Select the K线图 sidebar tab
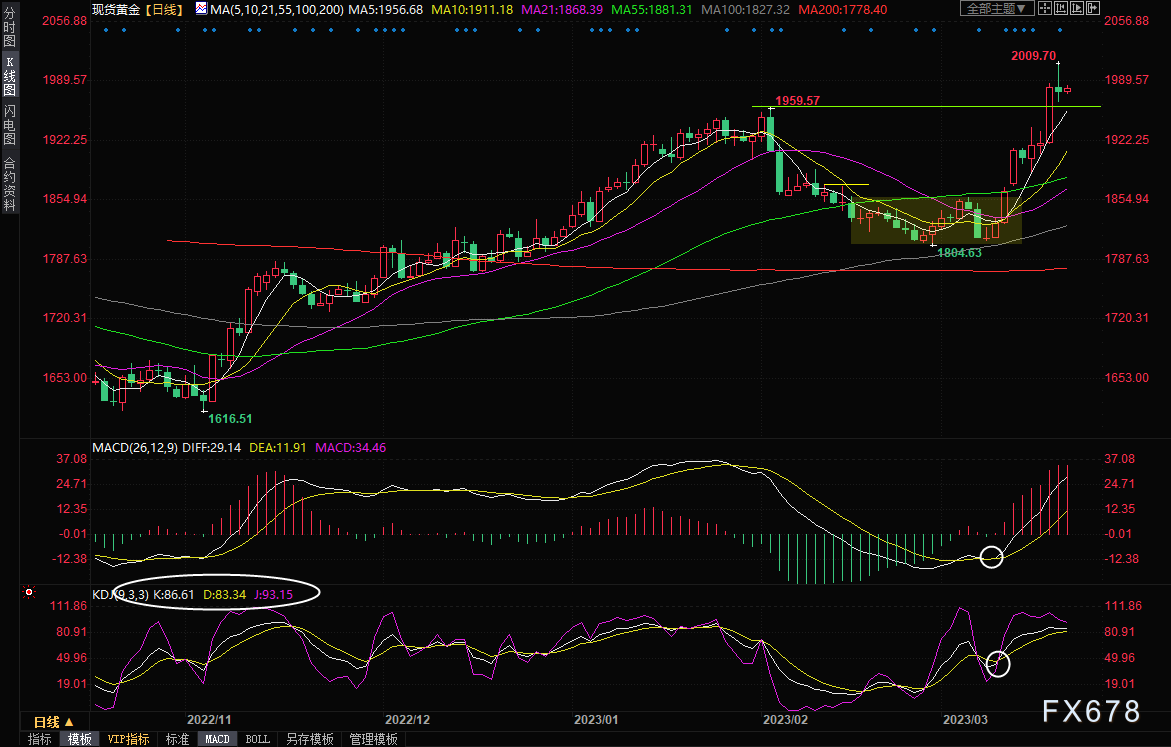1171x747 pixels. (9, 75)
